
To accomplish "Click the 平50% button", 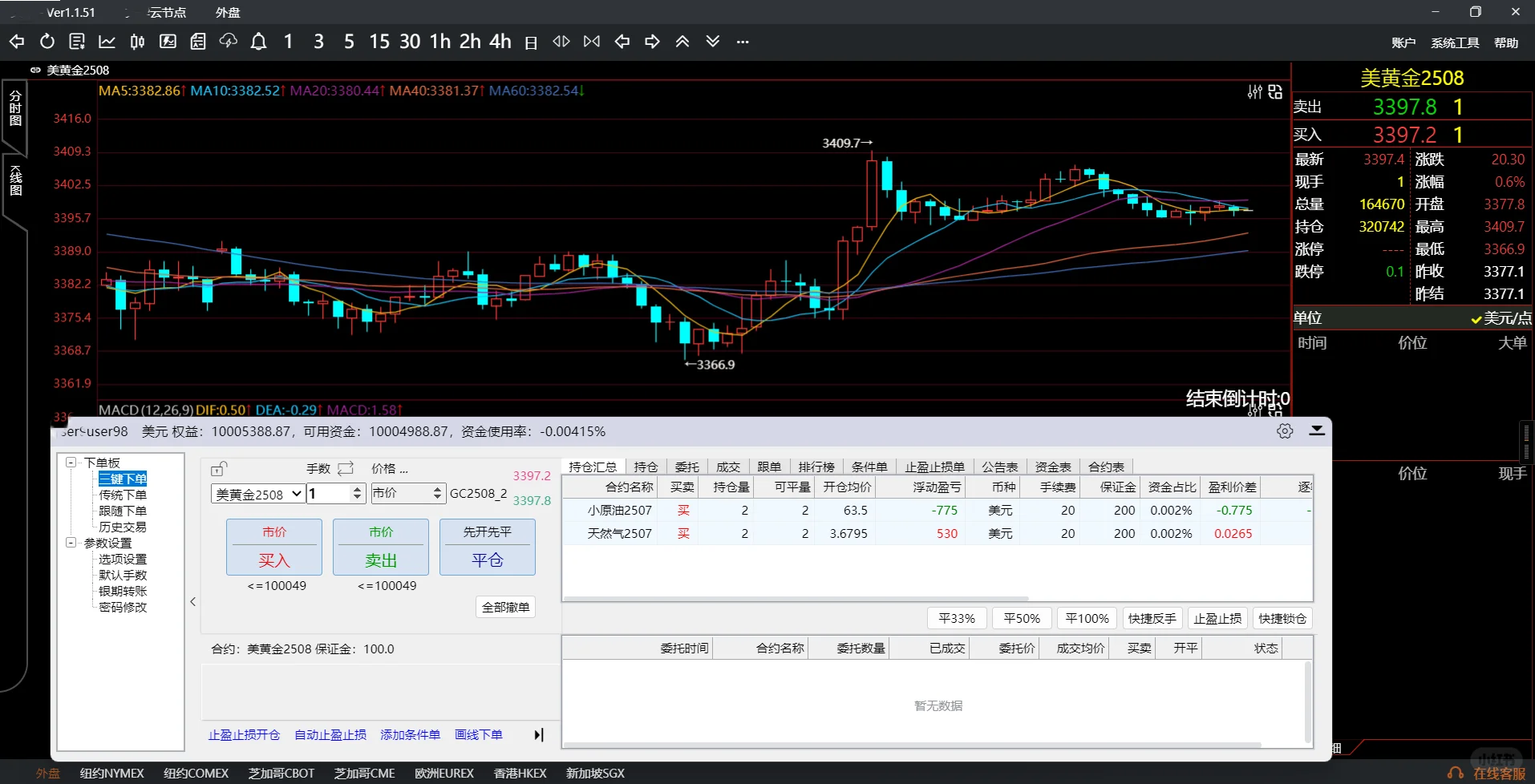I will click(x=1022, y=618).
